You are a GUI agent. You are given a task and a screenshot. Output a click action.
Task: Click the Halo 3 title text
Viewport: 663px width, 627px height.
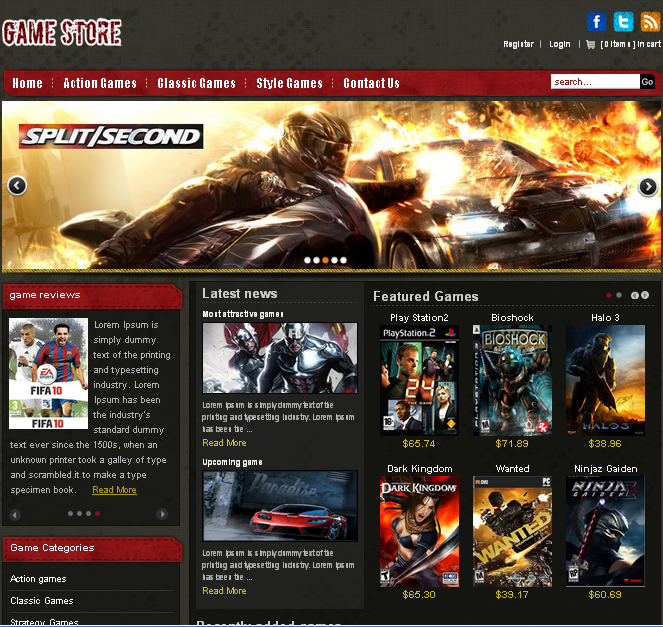point(605,318)
